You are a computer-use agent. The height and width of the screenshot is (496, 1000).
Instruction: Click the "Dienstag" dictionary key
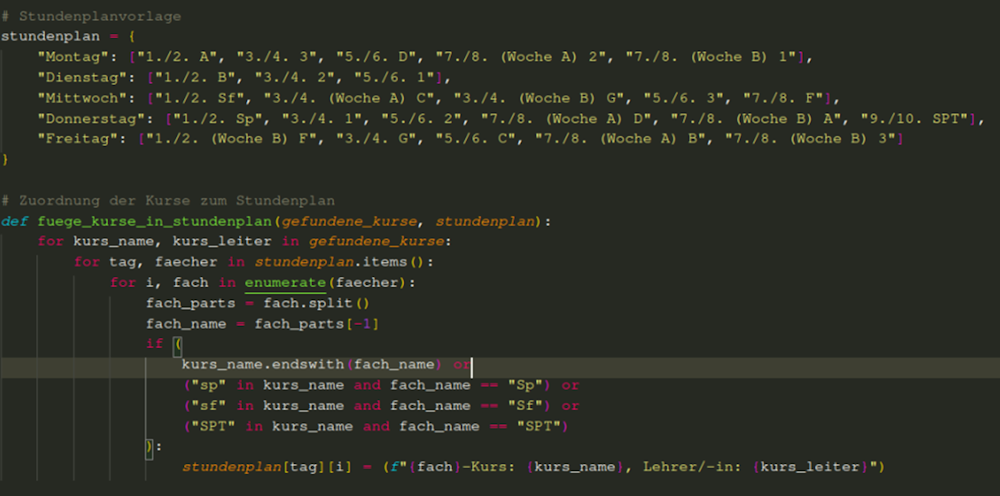click(82, 78)
